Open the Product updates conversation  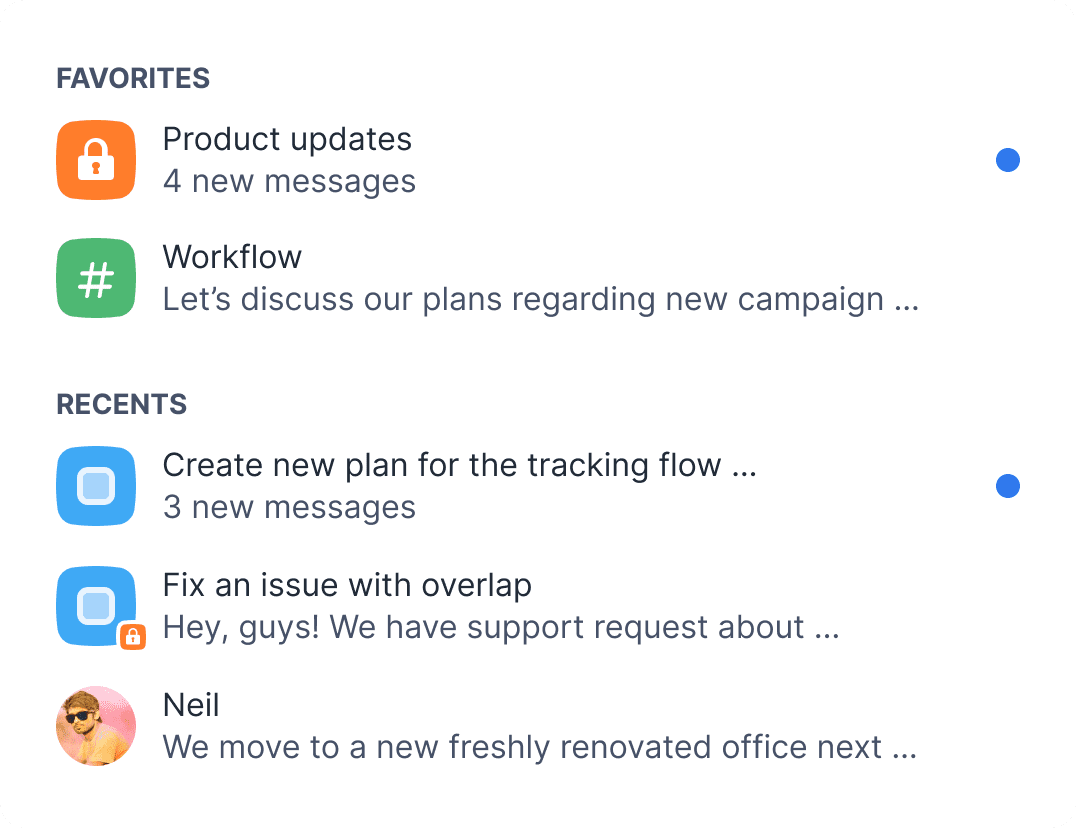click(287, 140)
